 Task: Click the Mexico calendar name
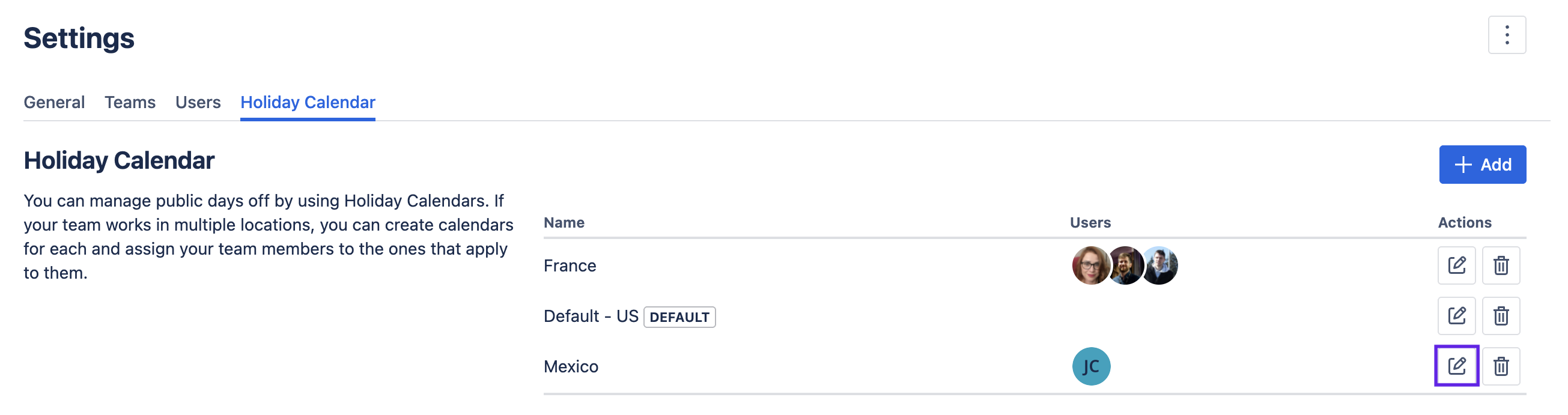click(571, 367)
